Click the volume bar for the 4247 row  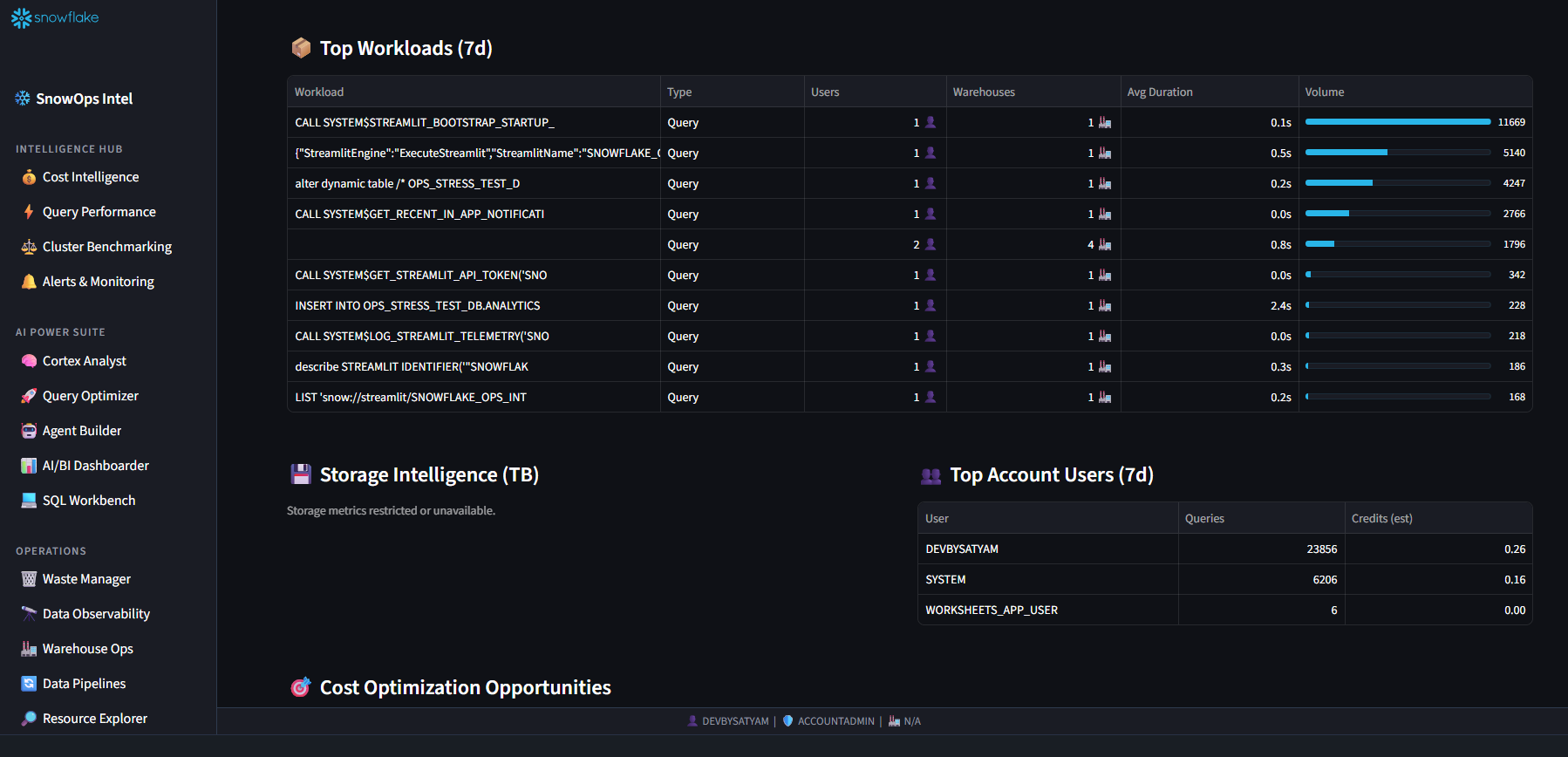(1398, 183)
